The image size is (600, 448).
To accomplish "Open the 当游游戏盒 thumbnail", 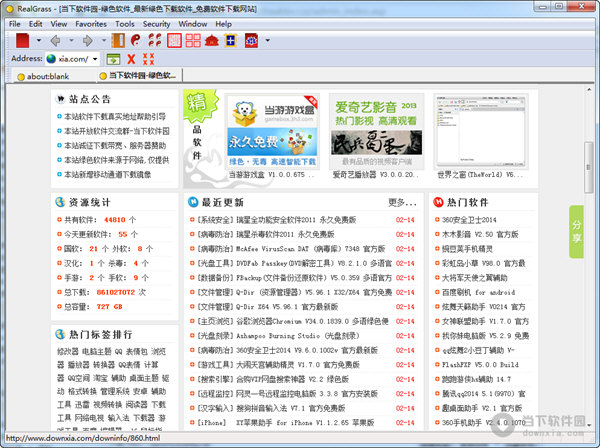I will click(272, 131).
